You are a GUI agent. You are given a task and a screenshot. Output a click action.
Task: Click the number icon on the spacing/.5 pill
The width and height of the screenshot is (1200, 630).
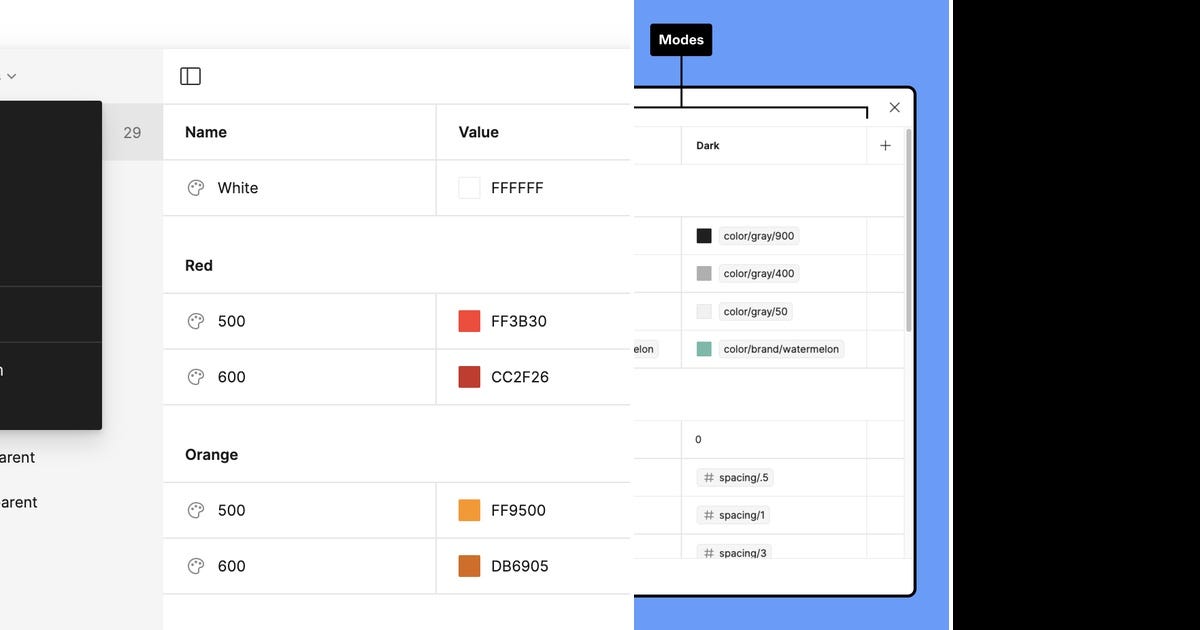point(708,477)
